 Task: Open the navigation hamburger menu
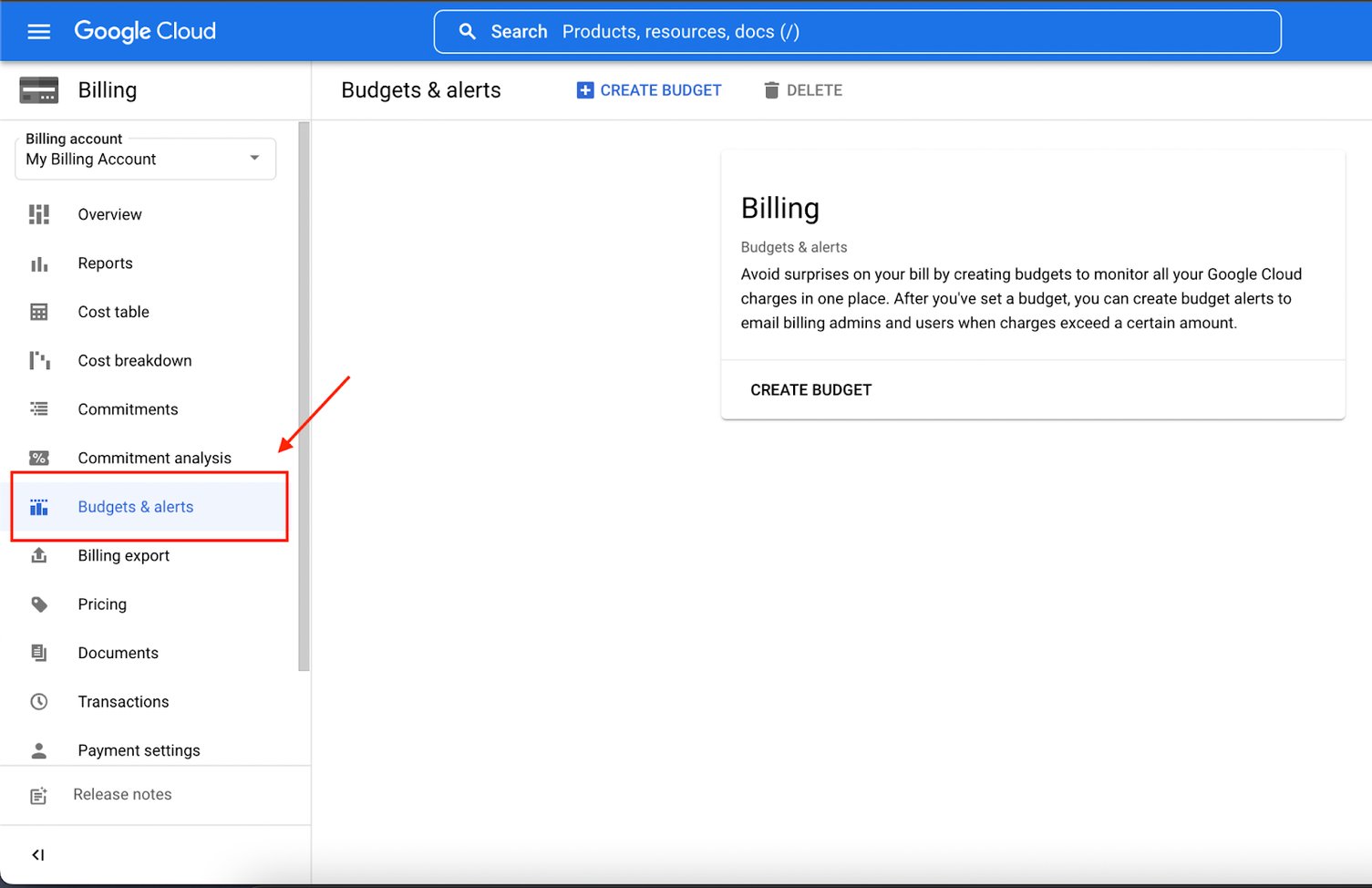tap(38, 31)
